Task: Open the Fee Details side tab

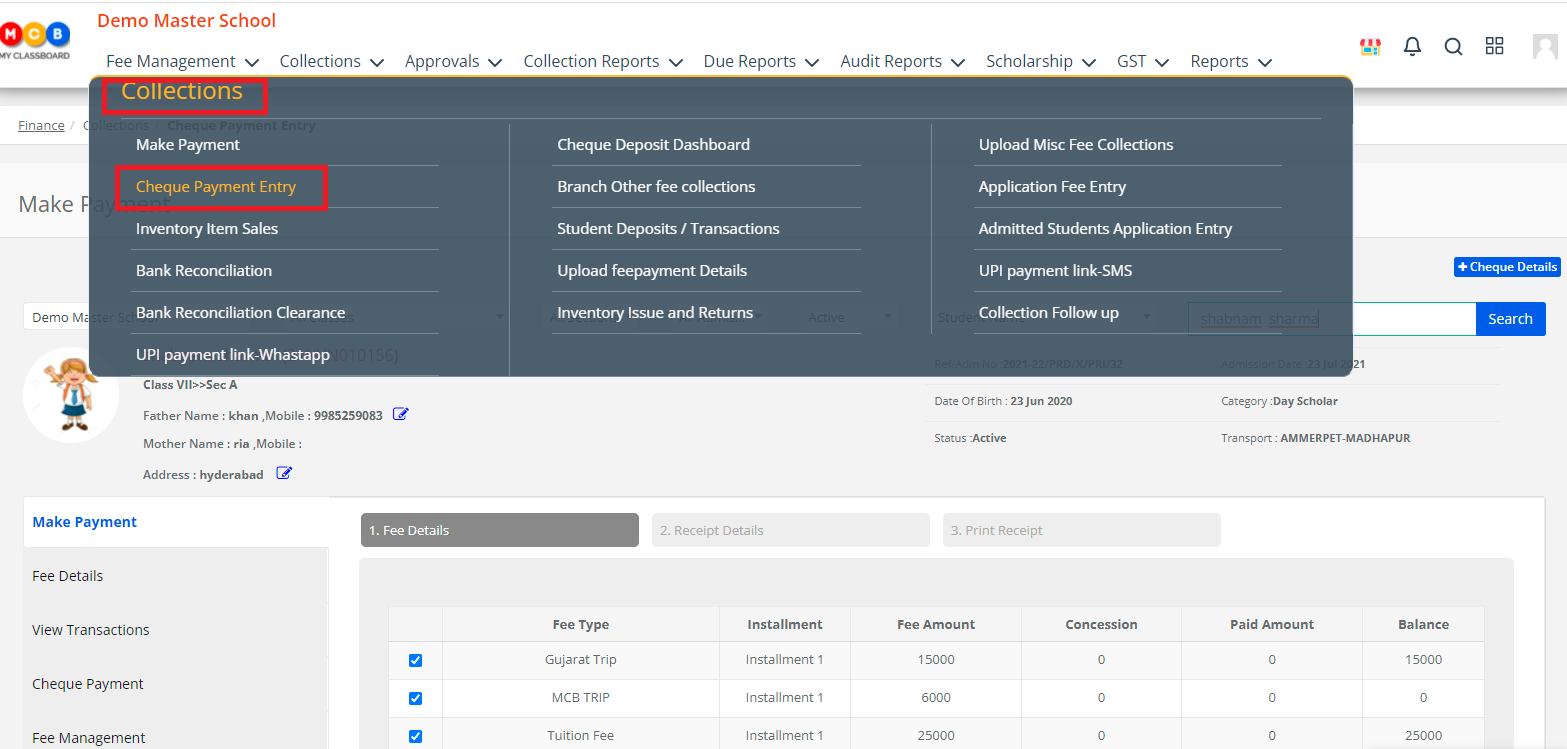Action: 176,576
